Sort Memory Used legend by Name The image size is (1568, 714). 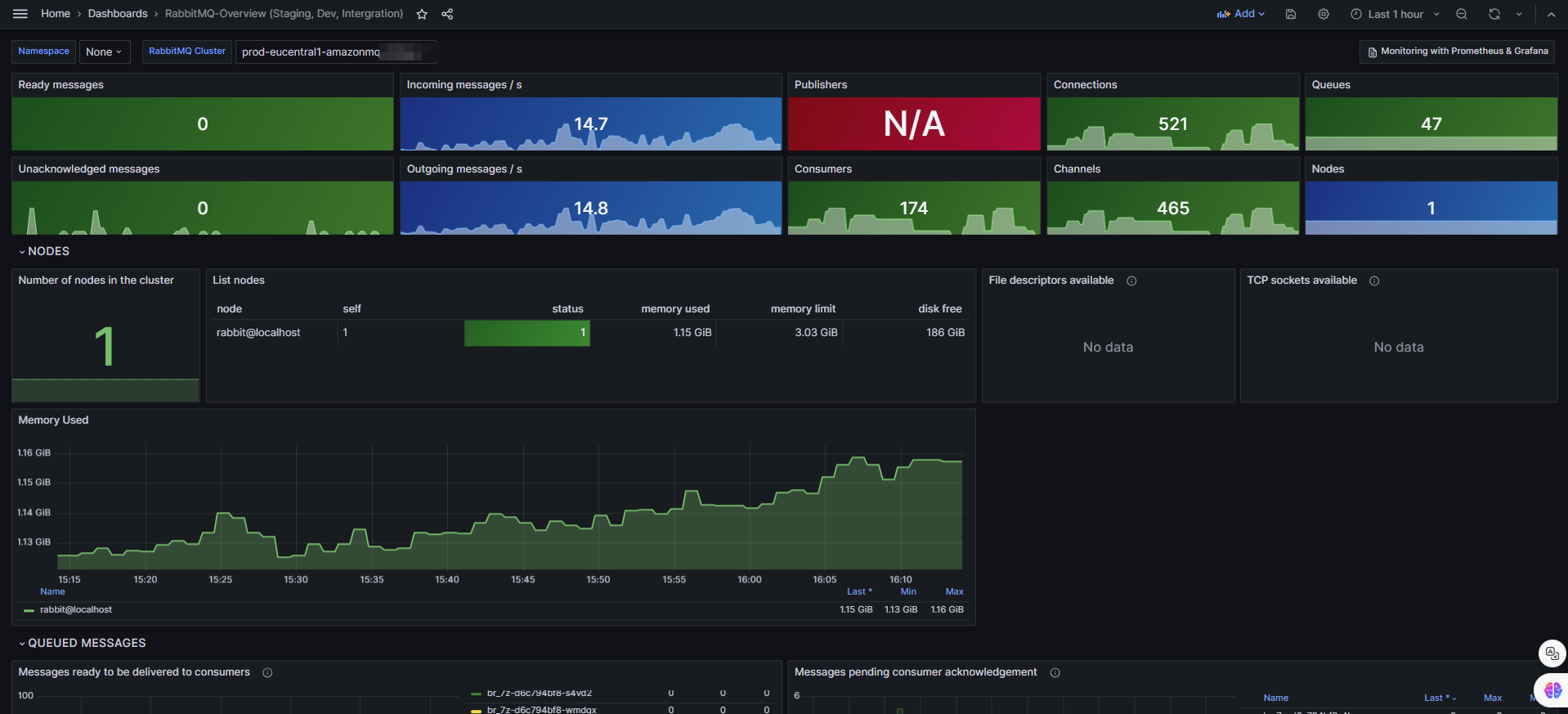pos(52,591)
